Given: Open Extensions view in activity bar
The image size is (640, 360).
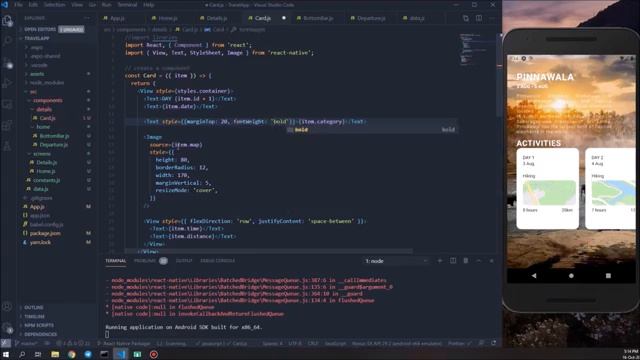Looking at the screenshot, I should tap(7, 125).
